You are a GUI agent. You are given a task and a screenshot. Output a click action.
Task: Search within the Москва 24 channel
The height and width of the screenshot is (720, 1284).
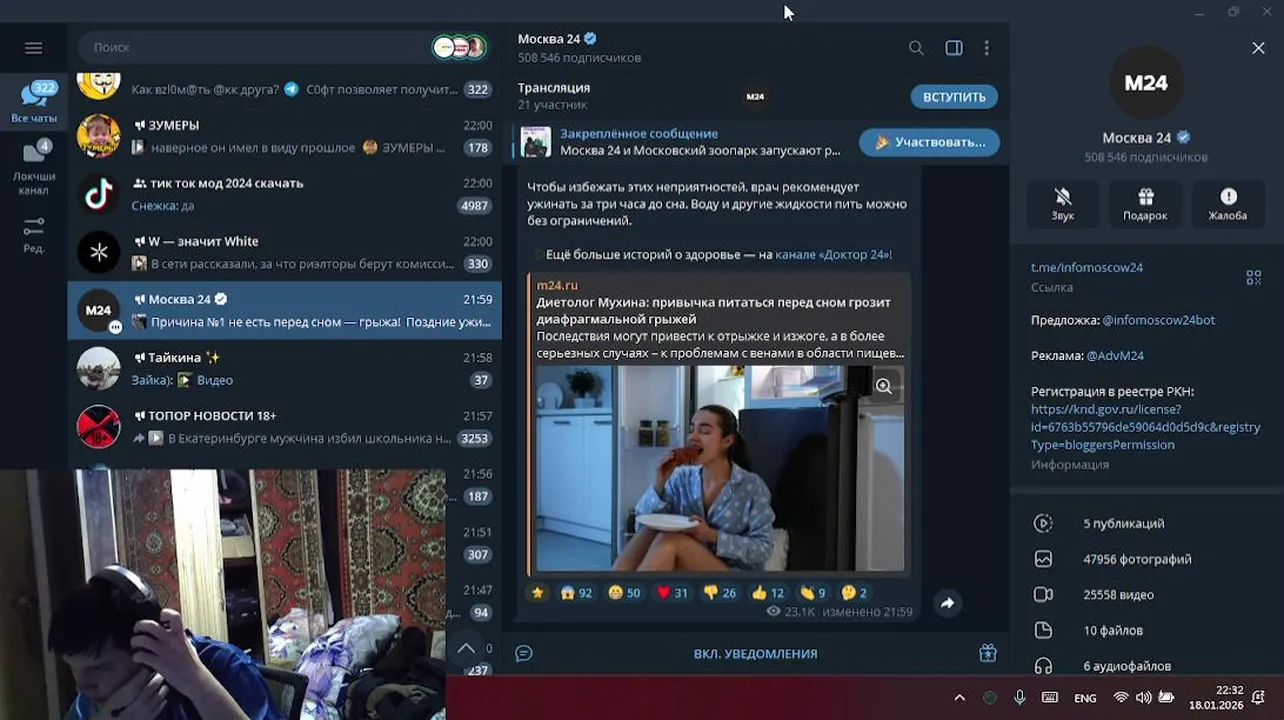coord(916,48)
